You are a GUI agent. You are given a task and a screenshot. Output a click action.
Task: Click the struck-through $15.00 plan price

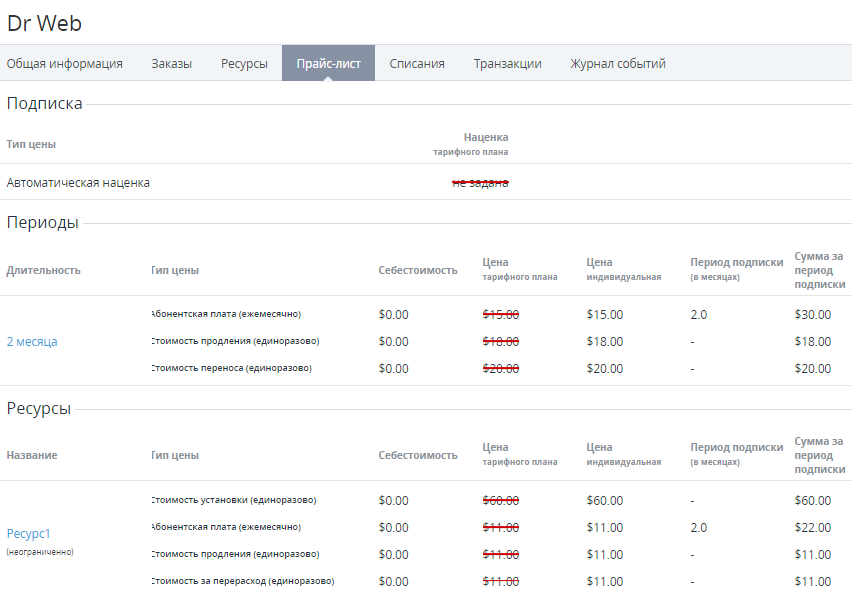[x=500, y=315]
